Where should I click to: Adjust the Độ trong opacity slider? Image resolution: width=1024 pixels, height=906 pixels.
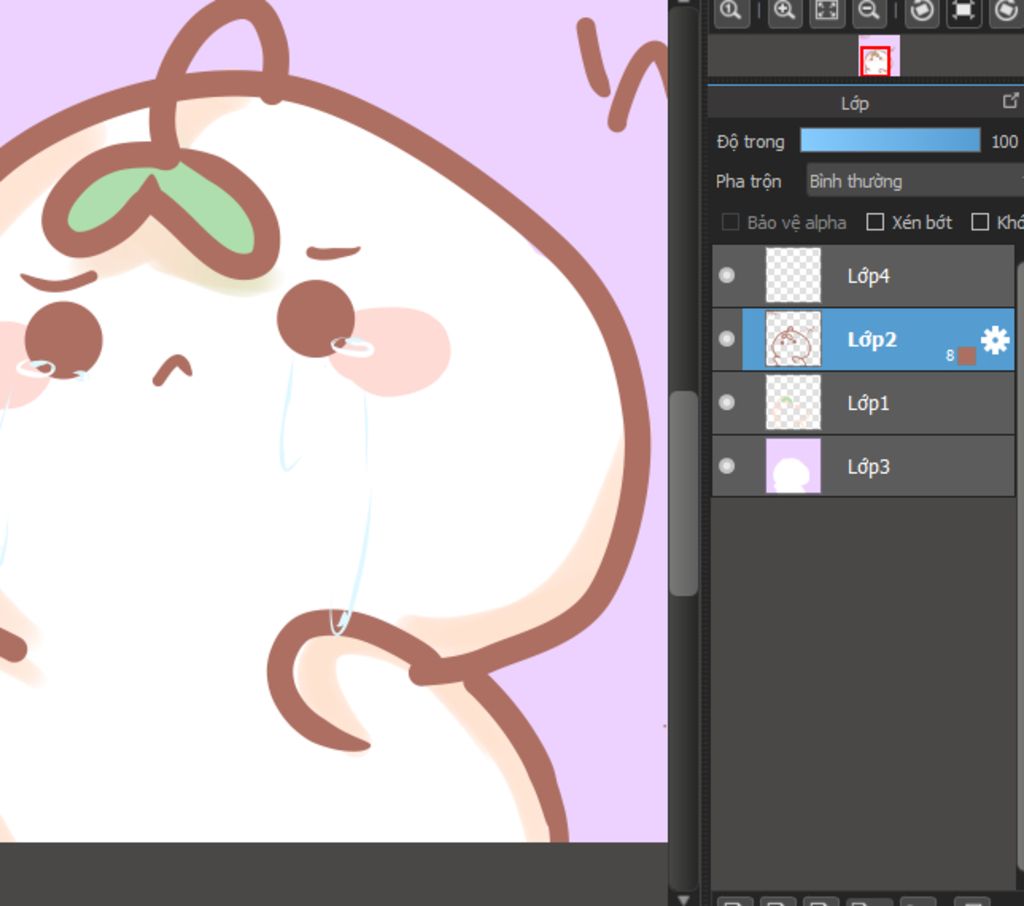tap(890, 140)
